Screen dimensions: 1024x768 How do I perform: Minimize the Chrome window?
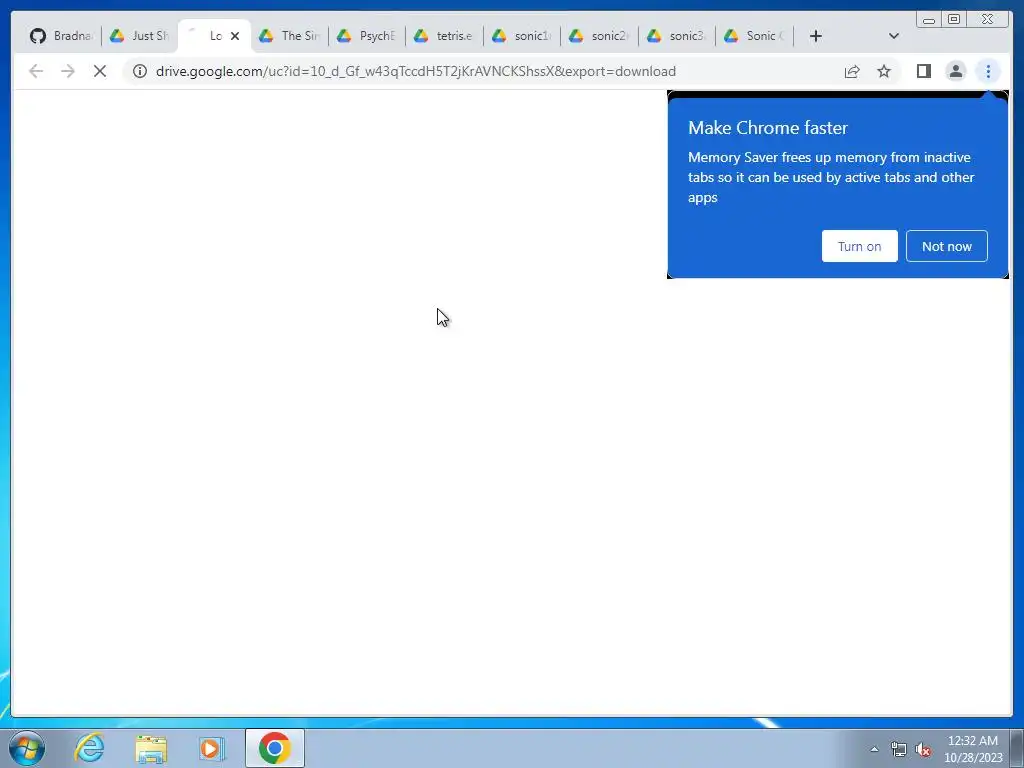pos(929,20)
